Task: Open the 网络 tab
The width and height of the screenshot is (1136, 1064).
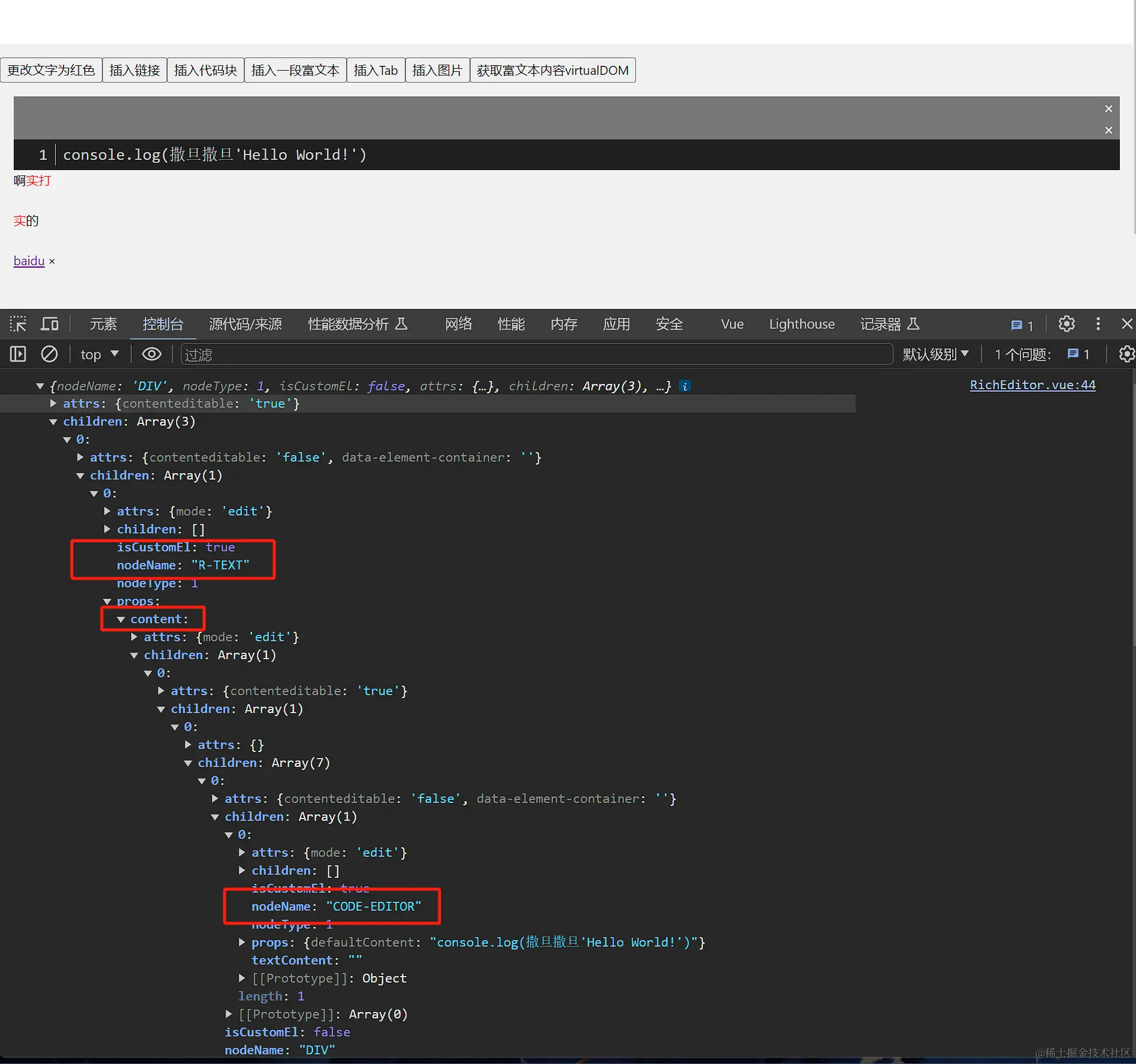Action: pyautogui.click(x=459, y=324)
